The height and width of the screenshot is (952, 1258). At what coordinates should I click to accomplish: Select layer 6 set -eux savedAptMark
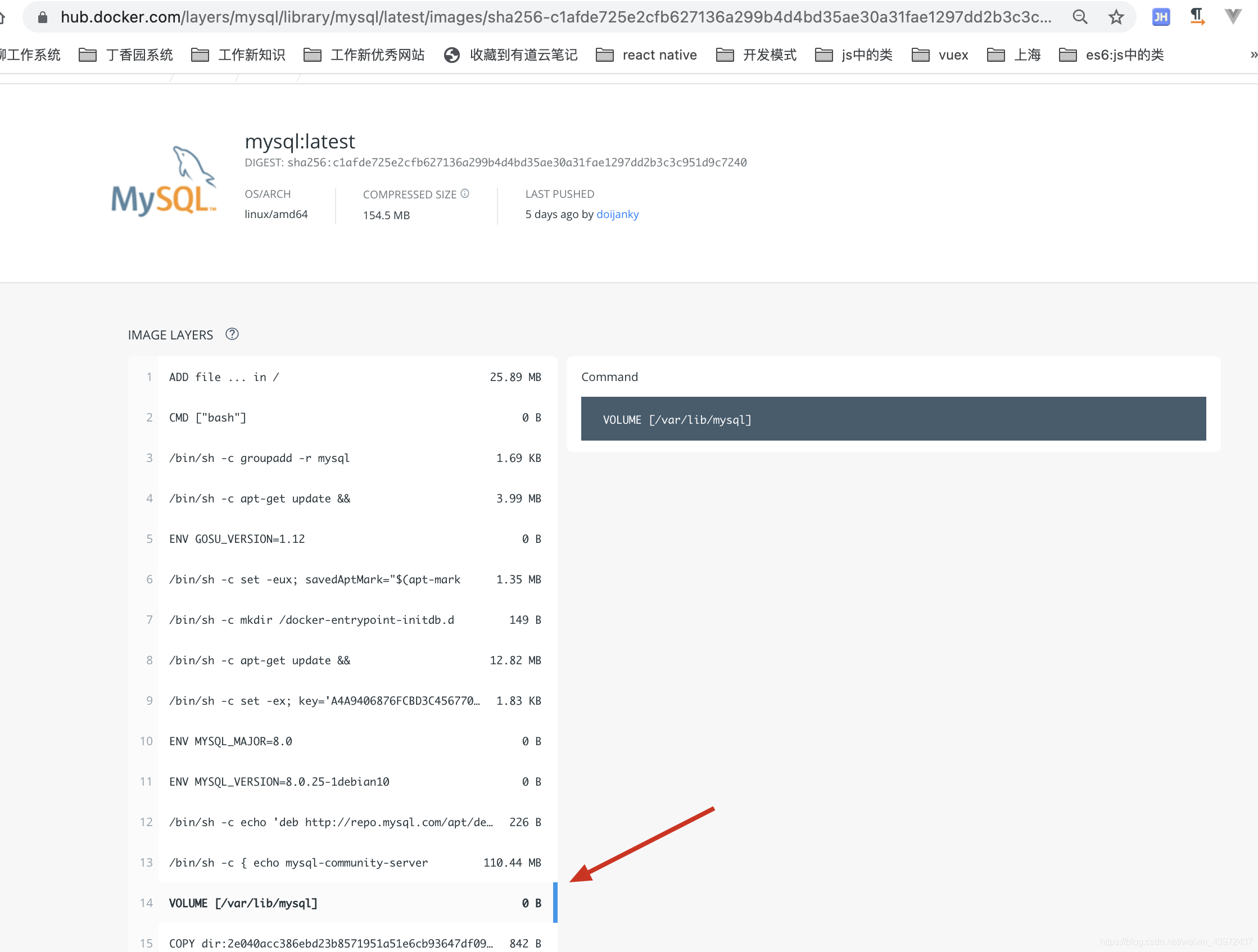pyautogui.click(x=343, y=579)
